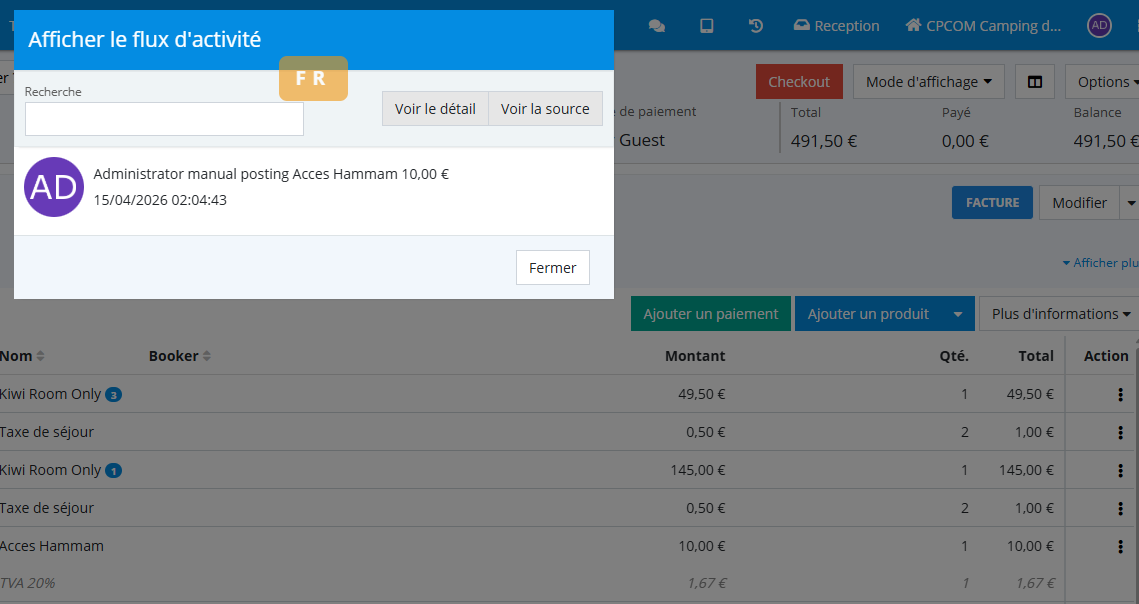Viewport: 1139px width, 604px height.
Task: Open action menu for first Kiwi Room Only
Action: [x=1120, y=394]
